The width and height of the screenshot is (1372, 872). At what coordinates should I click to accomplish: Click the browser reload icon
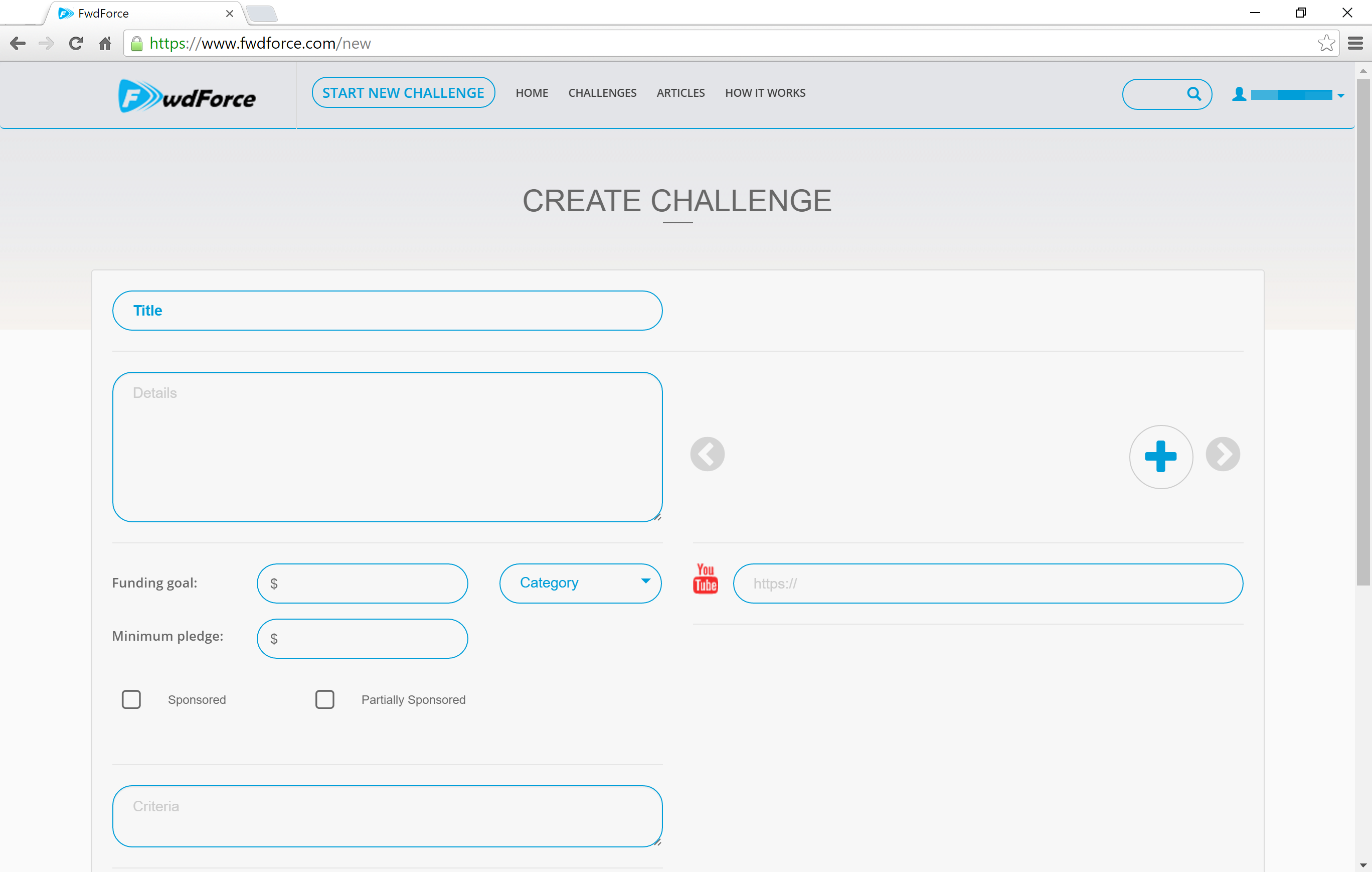tap(76, 43)
